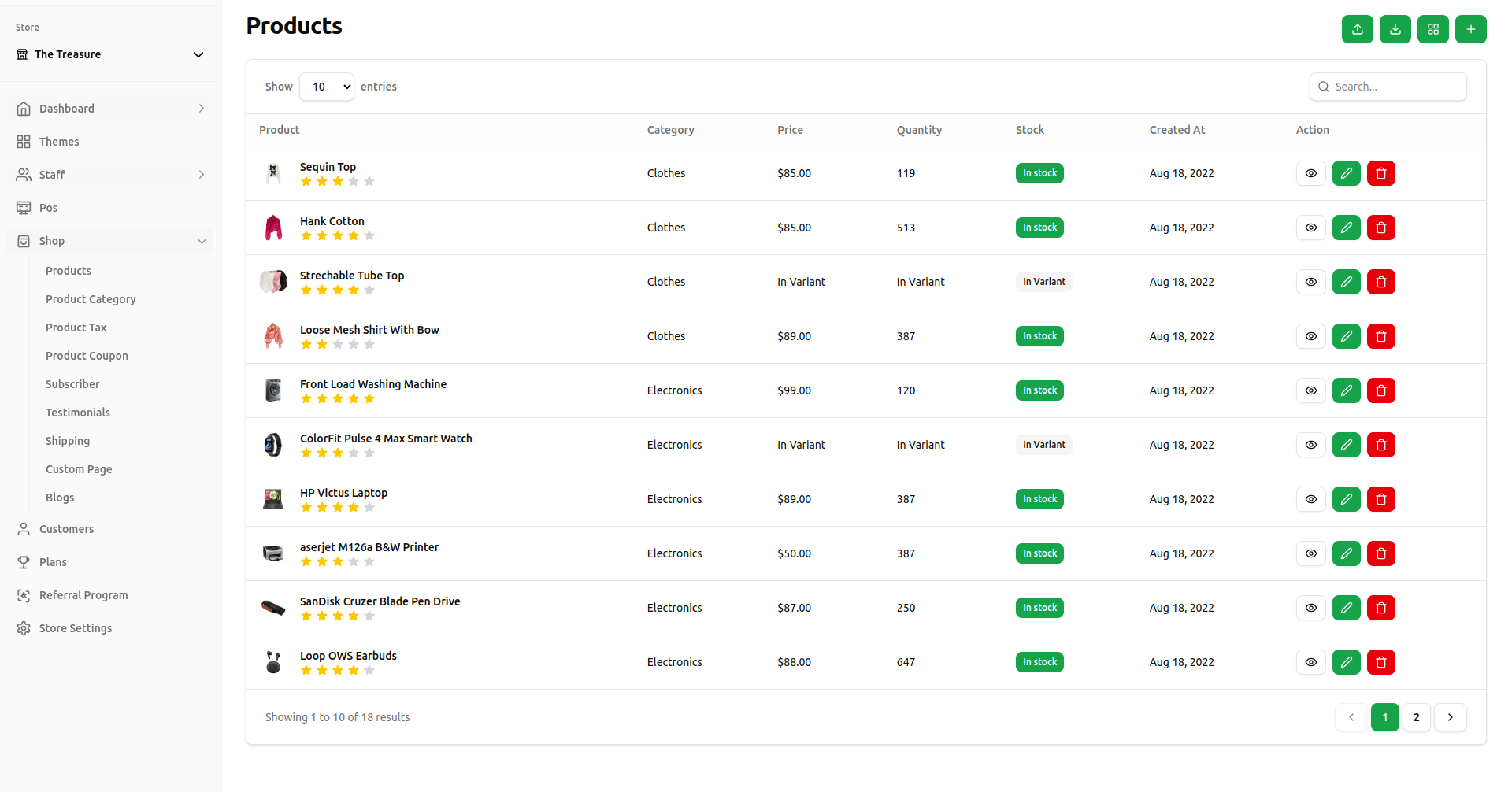The image size is (1512, 792).
Task: Edit the Sequin Top product
Action: click(1346, 173)
